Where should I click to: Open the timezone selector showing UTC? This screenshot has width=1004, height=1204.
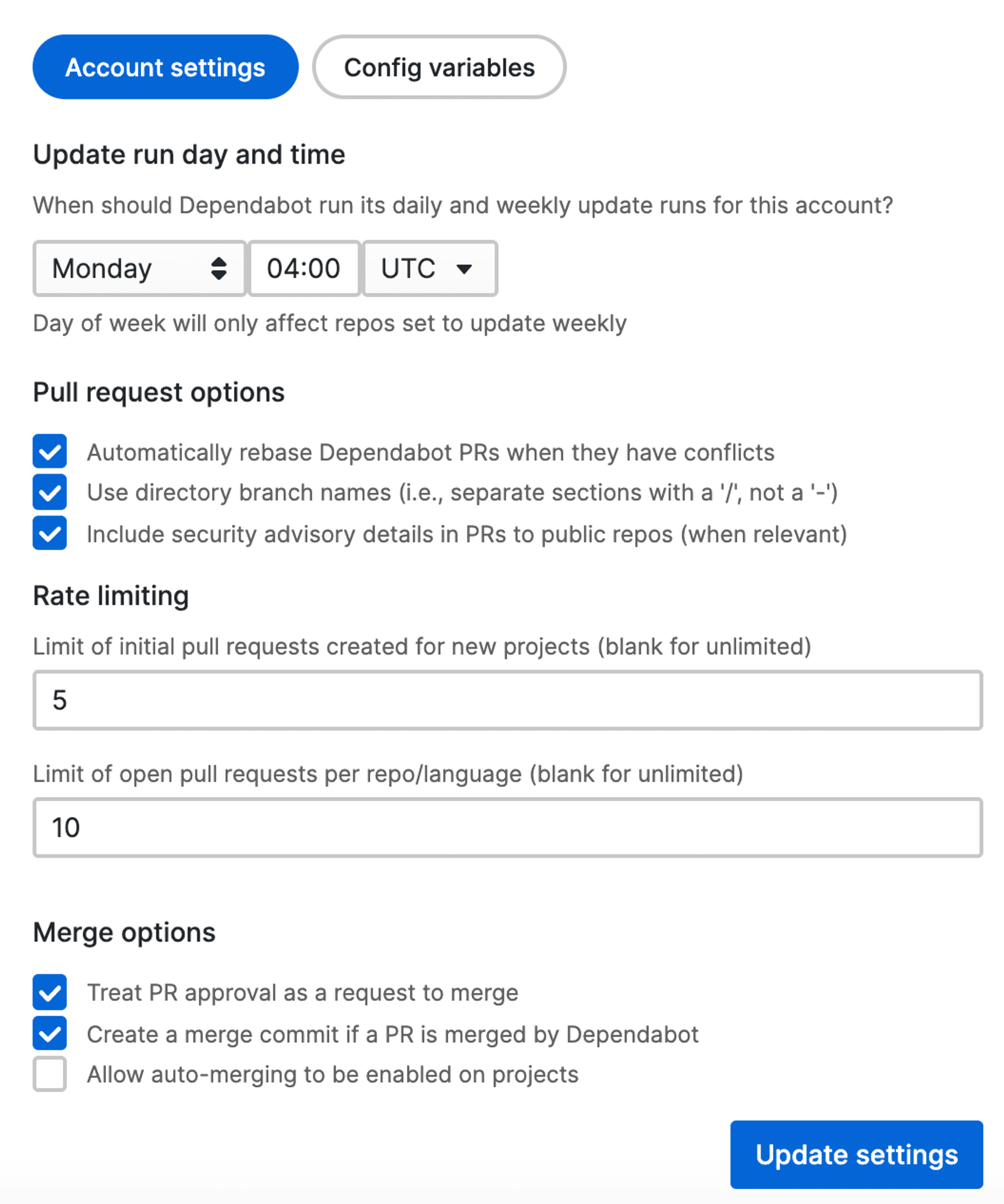click(430, 268)
